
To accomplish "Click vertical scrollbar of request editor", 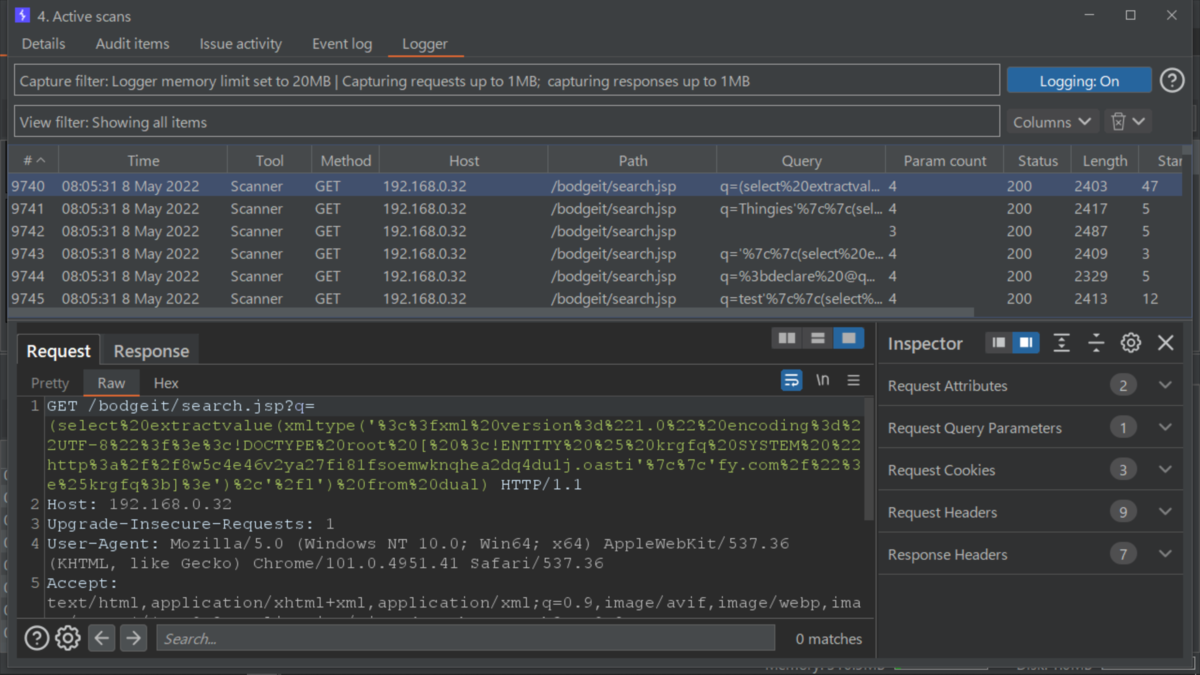I will pos(869,460).
